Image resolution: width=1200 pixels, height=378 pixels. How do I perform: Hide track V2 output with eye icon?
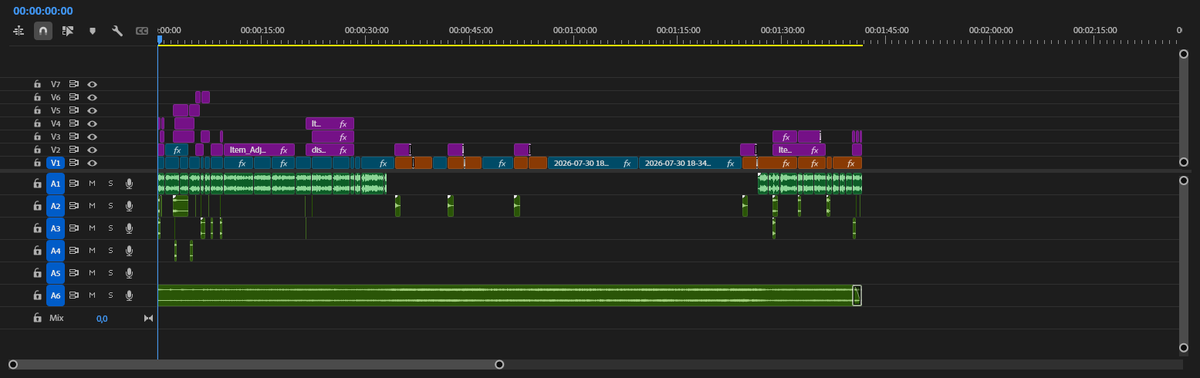(91, 149)
